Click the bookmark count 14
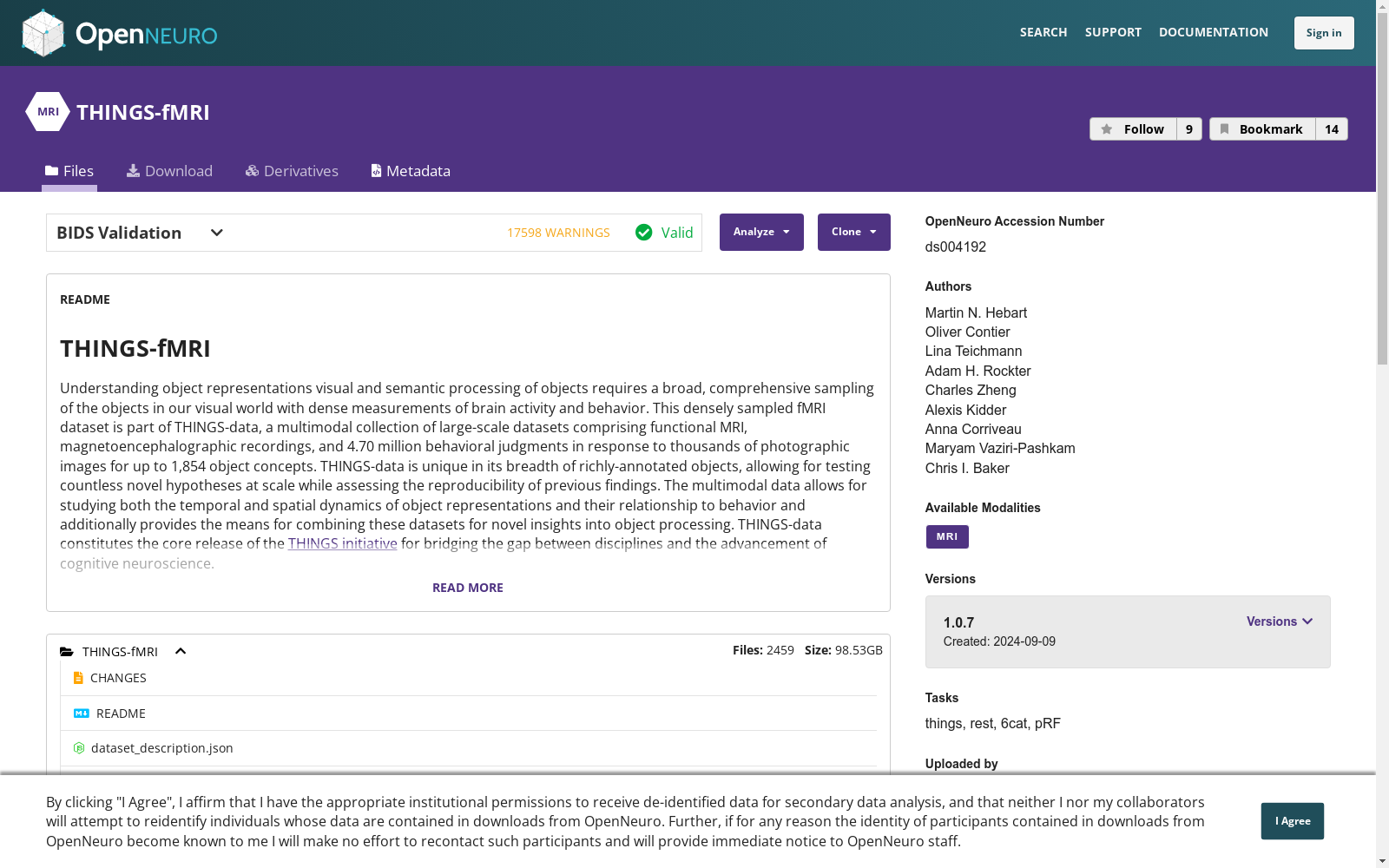The width and height of the screenshot is (1389, 868). coord(1332,129)
